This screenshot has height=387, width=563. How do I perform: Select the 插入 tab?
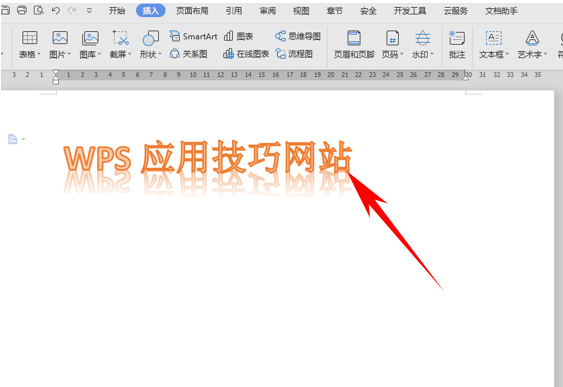(x=150, y=11)
